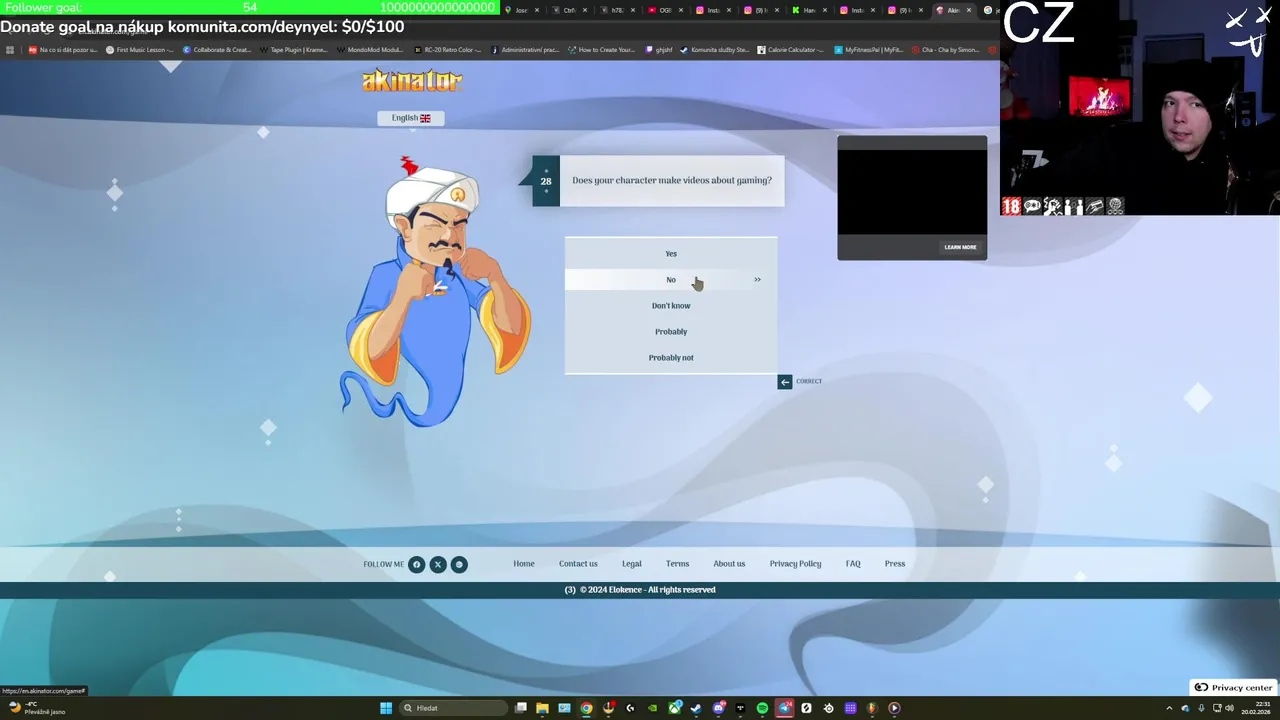
Task: Click the Hledat taskbar search box
Action: (455, 708)
